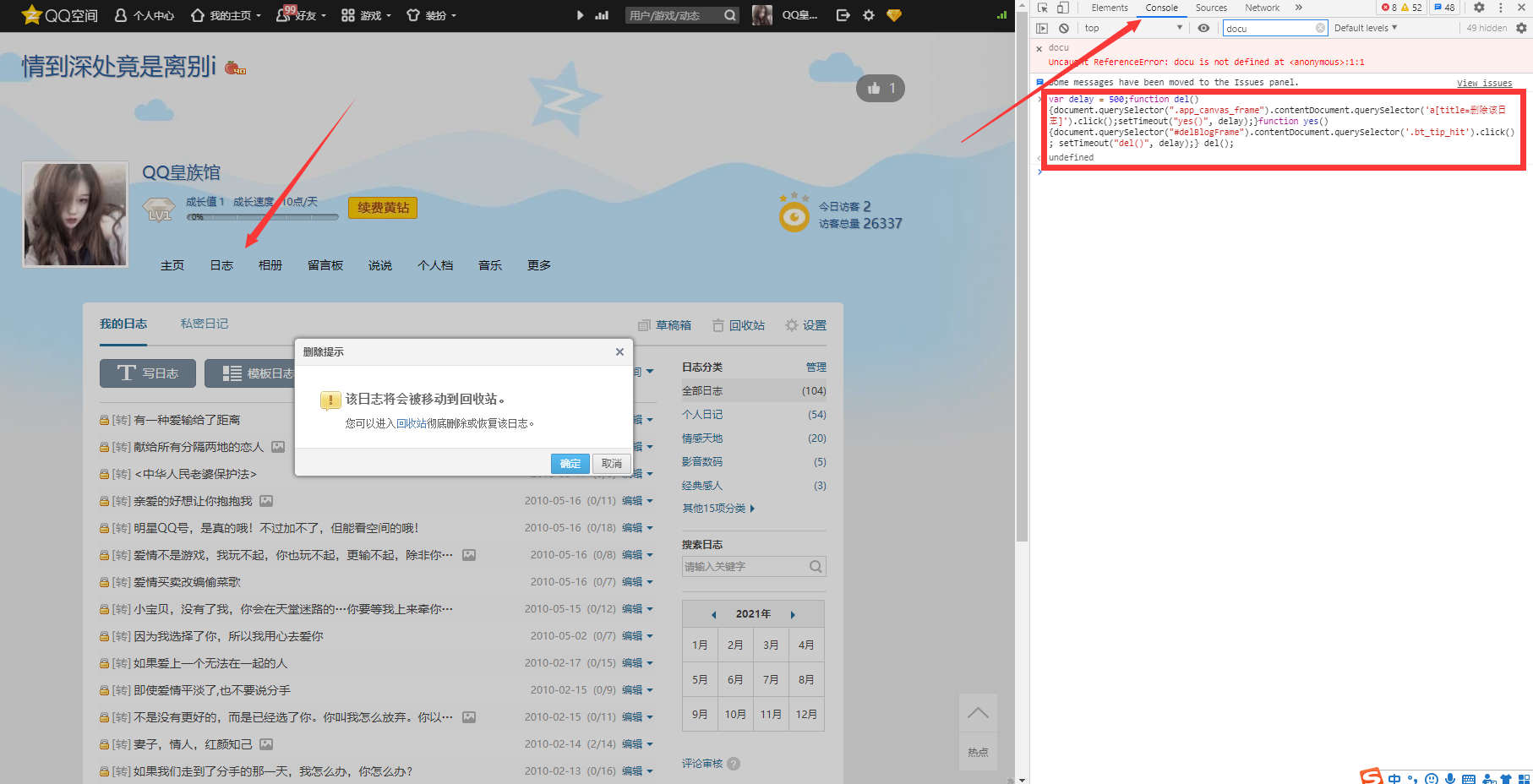
Task: Click 确定 in the delete dialog
Action: pos(570,463)
